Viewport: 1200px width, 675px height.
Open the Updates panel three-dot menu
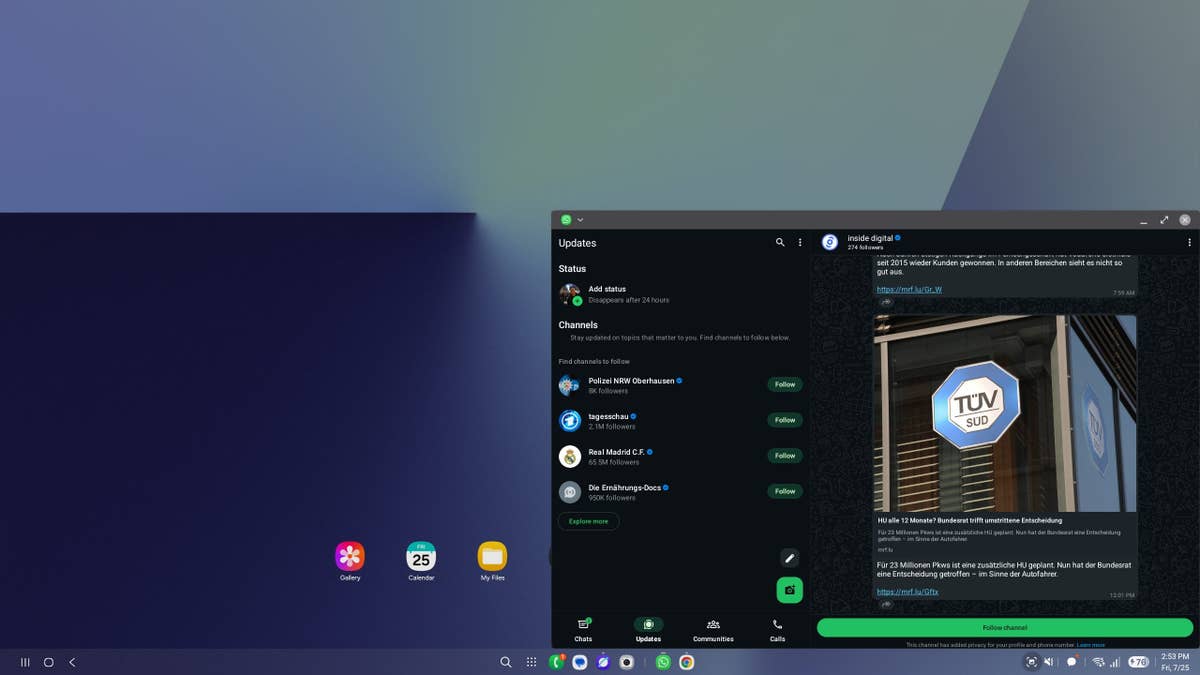click(x=800, y=243)
